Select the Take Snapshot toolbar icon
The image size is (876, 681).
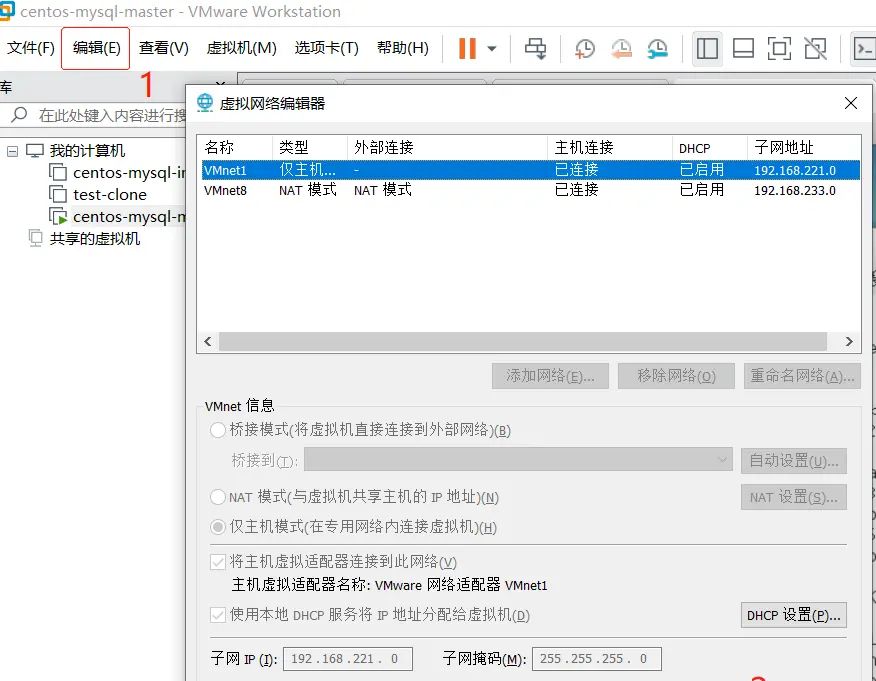click(x=584, y=47)
